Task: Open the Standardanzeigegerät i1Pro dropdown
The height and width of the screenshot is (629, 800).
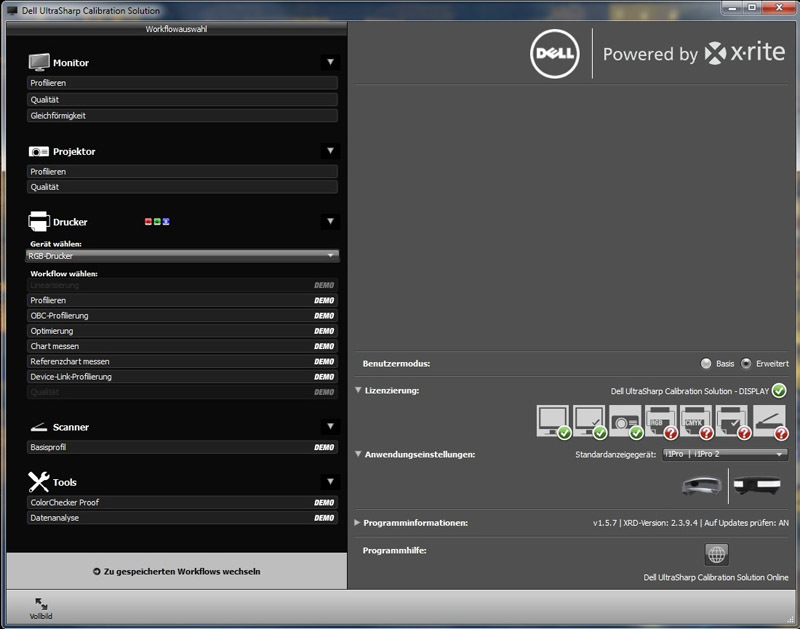Action: (x=725, y=454)
